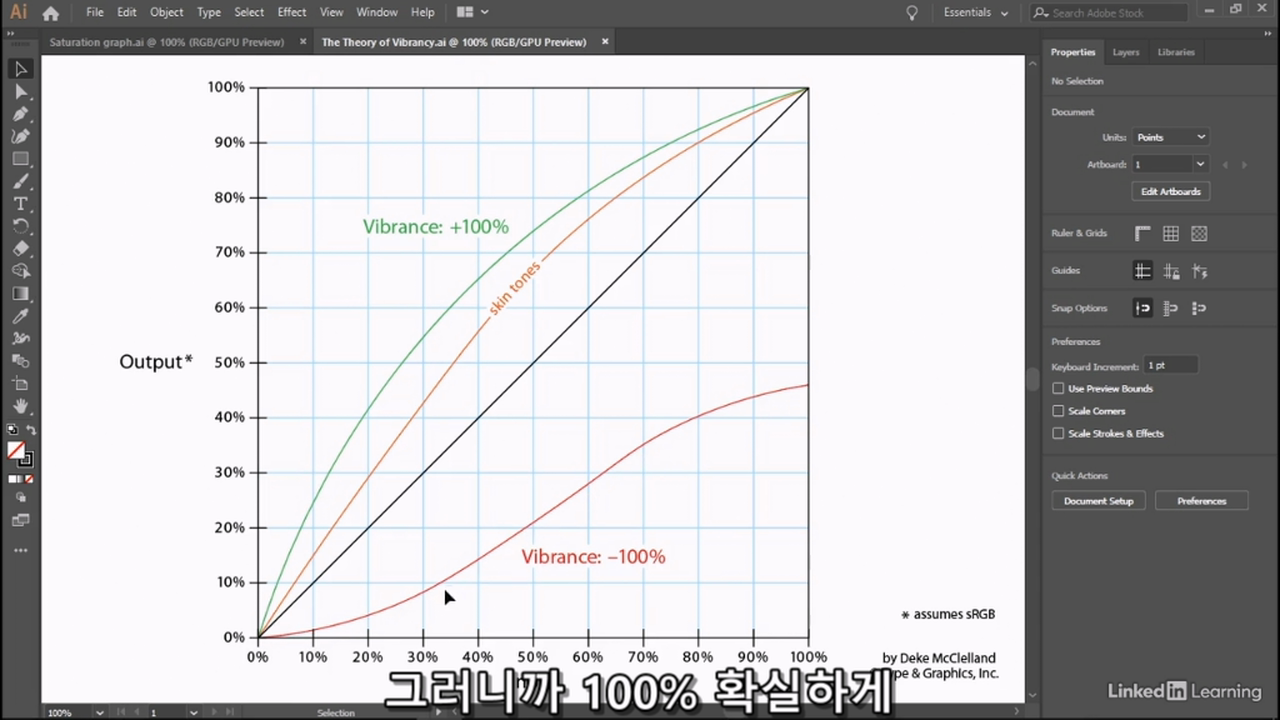Open the File menu
Viewport: 1280px width, 720px height.
pos(95,13)
